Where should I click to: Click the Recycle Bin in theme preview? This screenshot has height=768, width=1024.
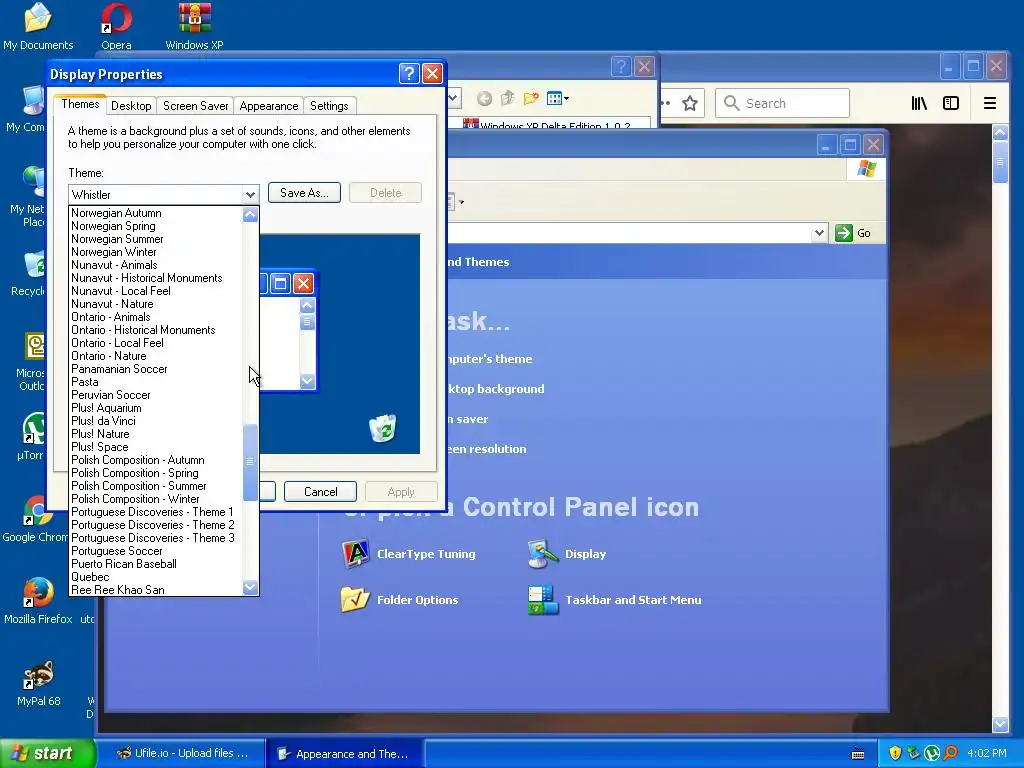click(x=383, y=428)
